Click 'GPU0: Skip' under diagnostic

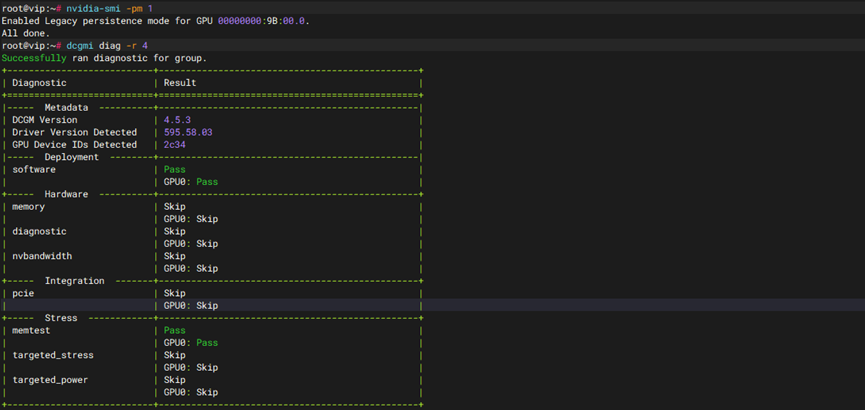pyautogui.click(x=191, y=244)
